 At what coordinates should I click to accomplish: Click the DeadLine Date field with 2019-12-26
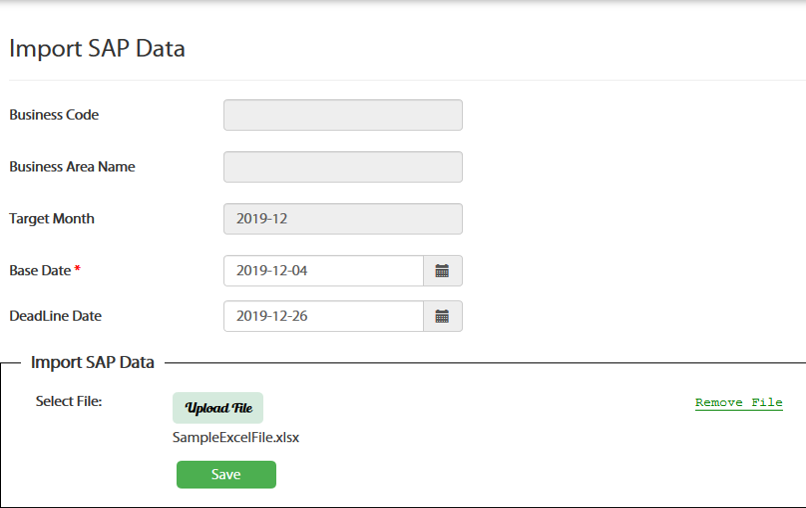click(323, 316)
